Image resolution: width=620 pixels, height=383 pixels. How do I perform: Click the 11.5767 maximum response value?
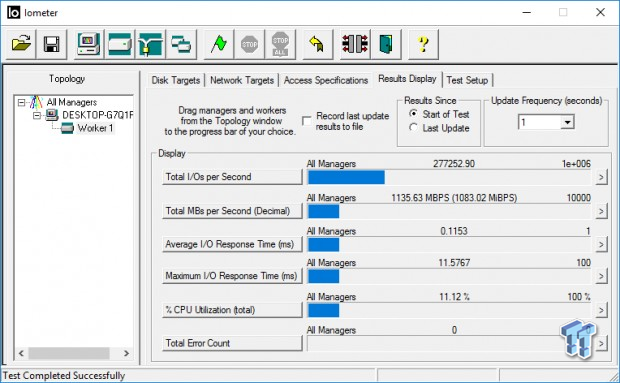[454, 262]
